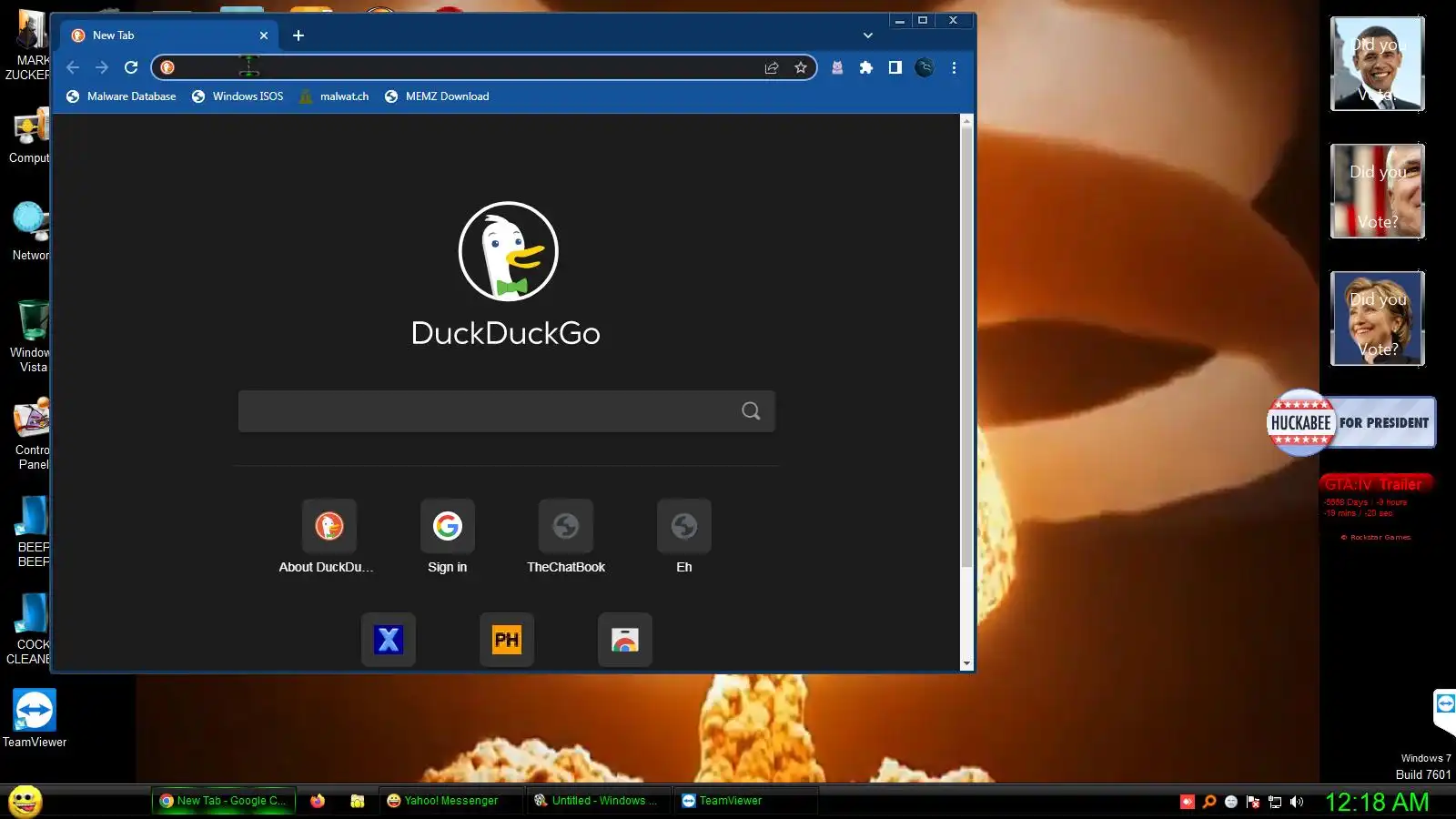The image size is (1456, 819).
Task: Close the New Tab tab
Action: coord(264,35)
